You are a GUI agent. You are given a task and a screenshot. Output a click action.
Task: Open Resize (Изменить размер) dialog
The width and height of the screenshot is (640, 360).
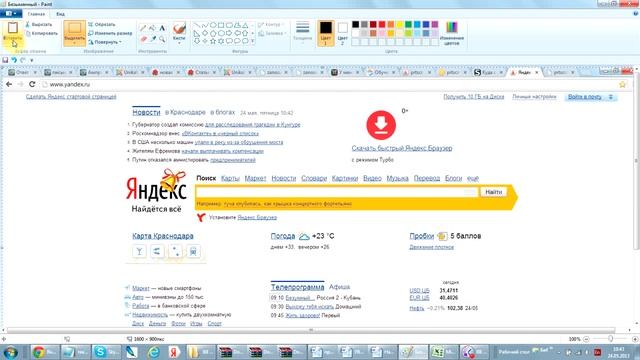(110, 33)
